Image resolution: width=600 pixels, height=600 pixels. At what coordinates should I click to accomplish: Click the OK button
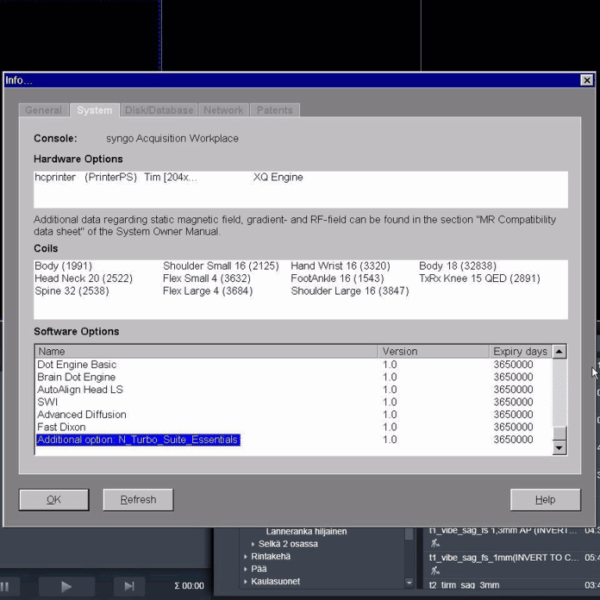[54, 499]
